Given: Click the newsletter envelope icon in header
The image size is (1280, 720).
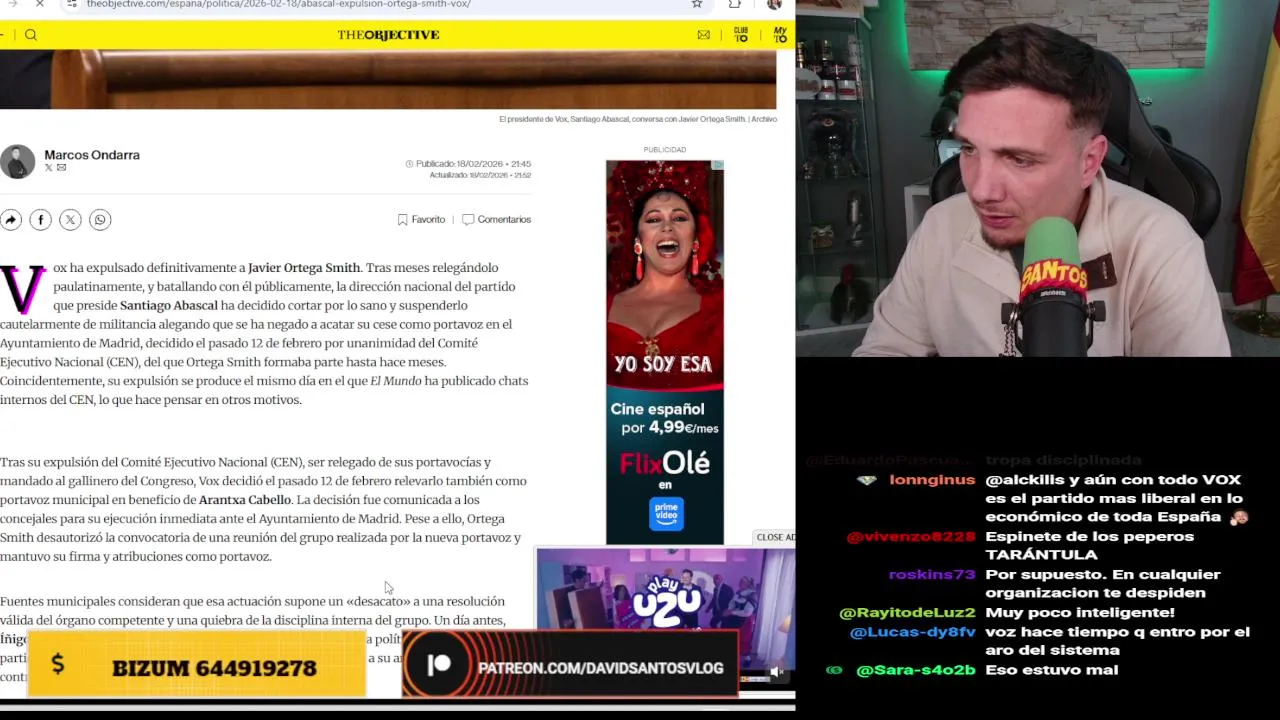Looking at the screenshot, I should (x=704, y=35).
